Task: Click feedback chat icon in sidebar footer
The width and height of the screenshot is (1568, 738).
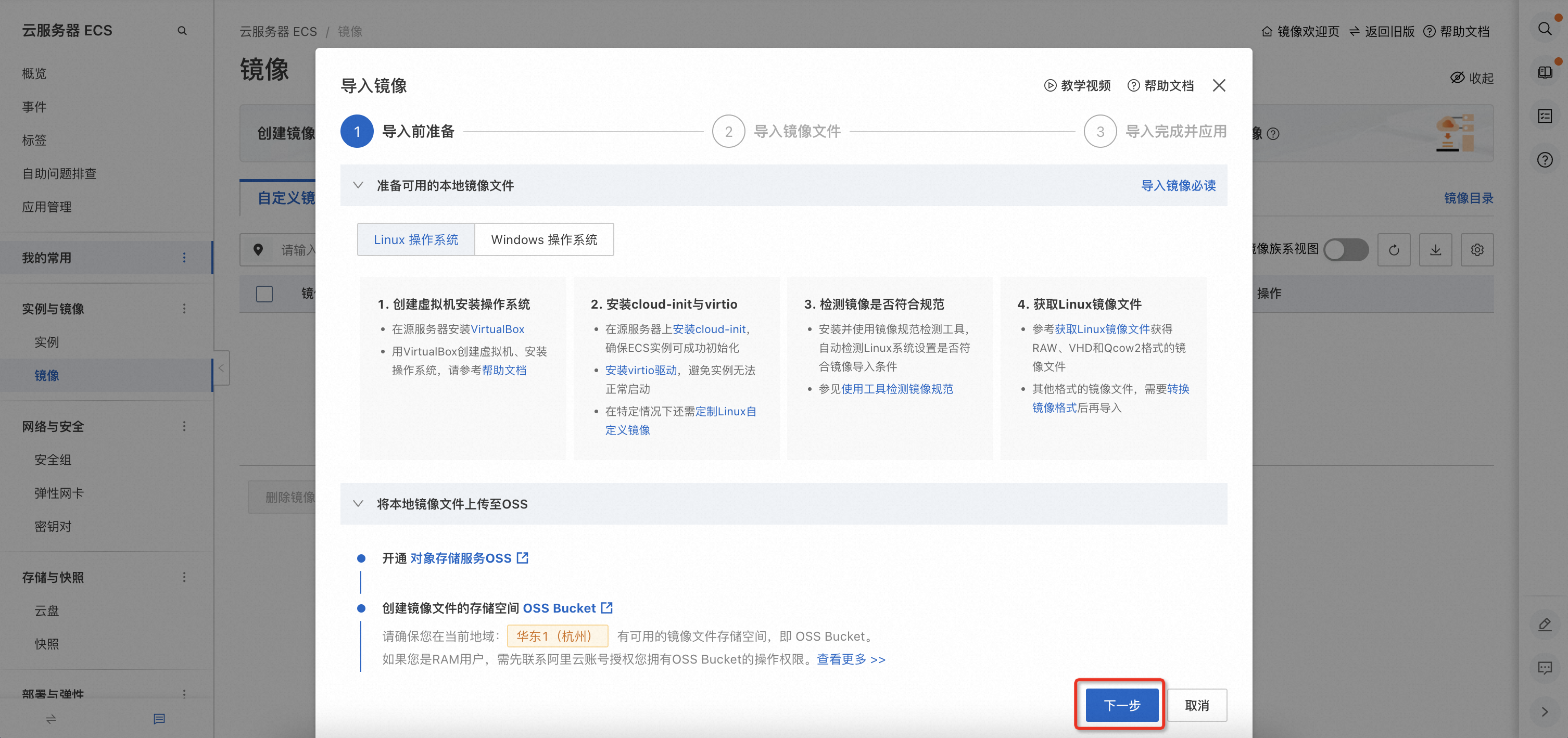Action: 159,719
